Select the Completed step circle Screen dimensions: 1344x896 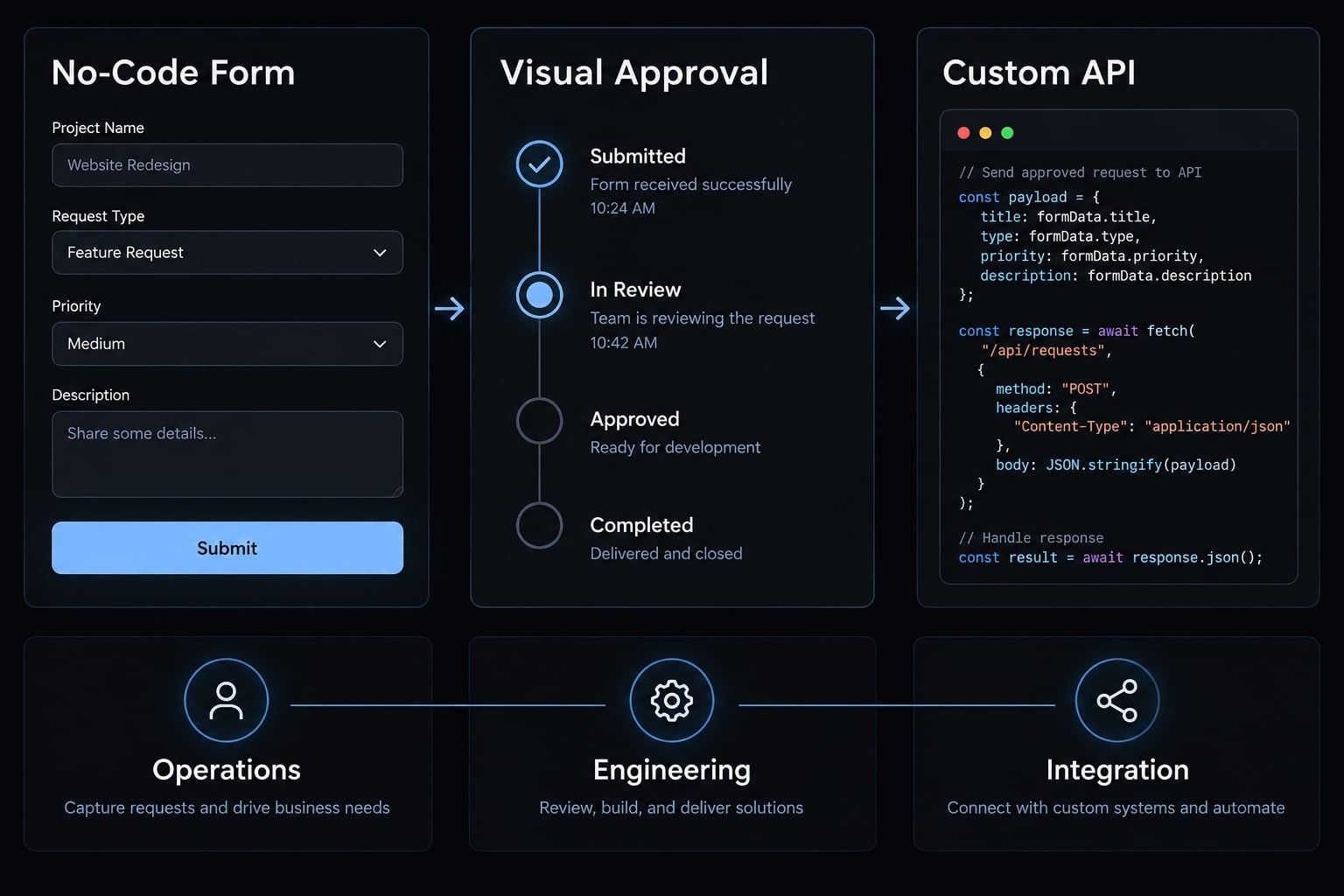540,526
